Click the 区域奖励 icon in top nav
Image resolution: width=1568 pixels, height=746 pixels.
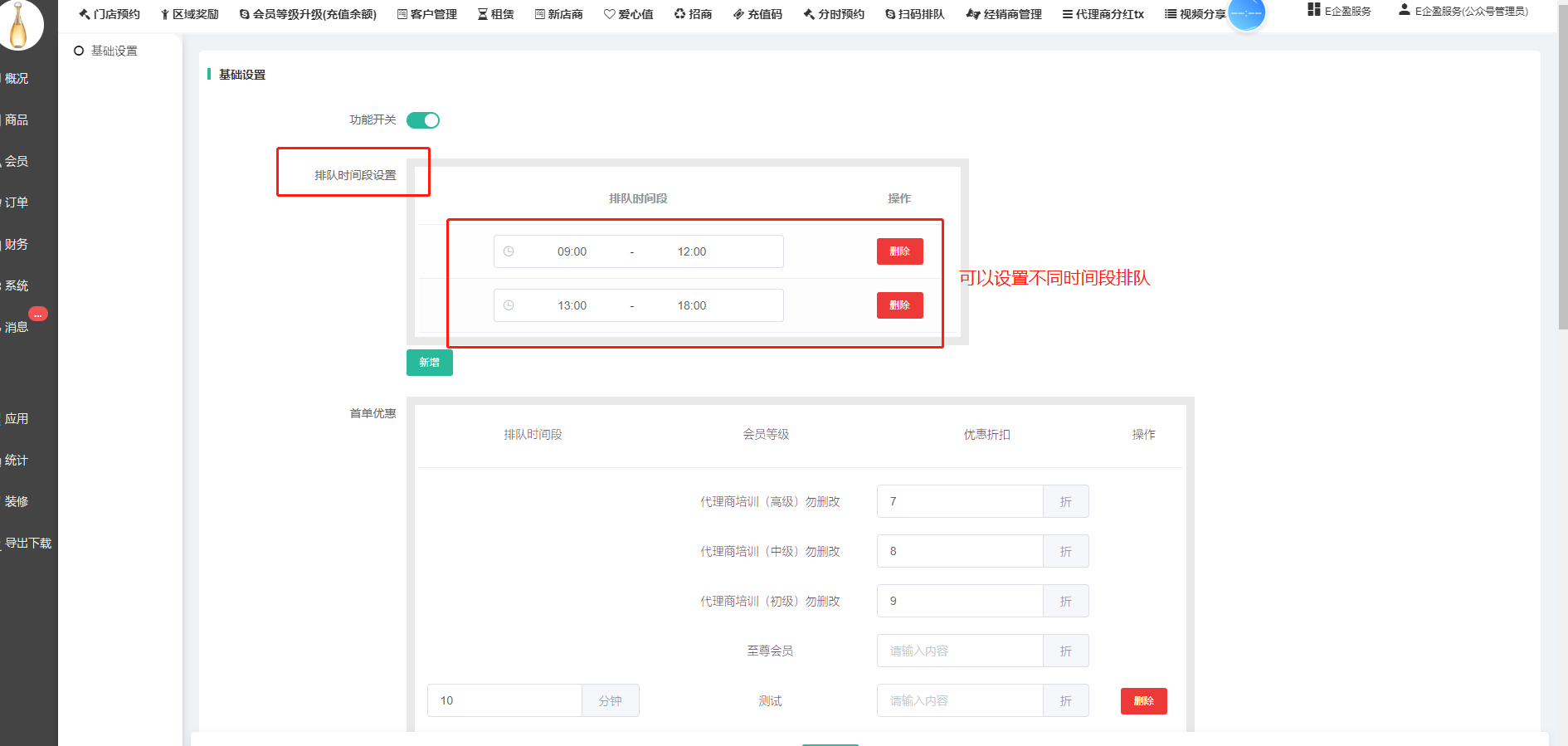[x=165, y=14]
